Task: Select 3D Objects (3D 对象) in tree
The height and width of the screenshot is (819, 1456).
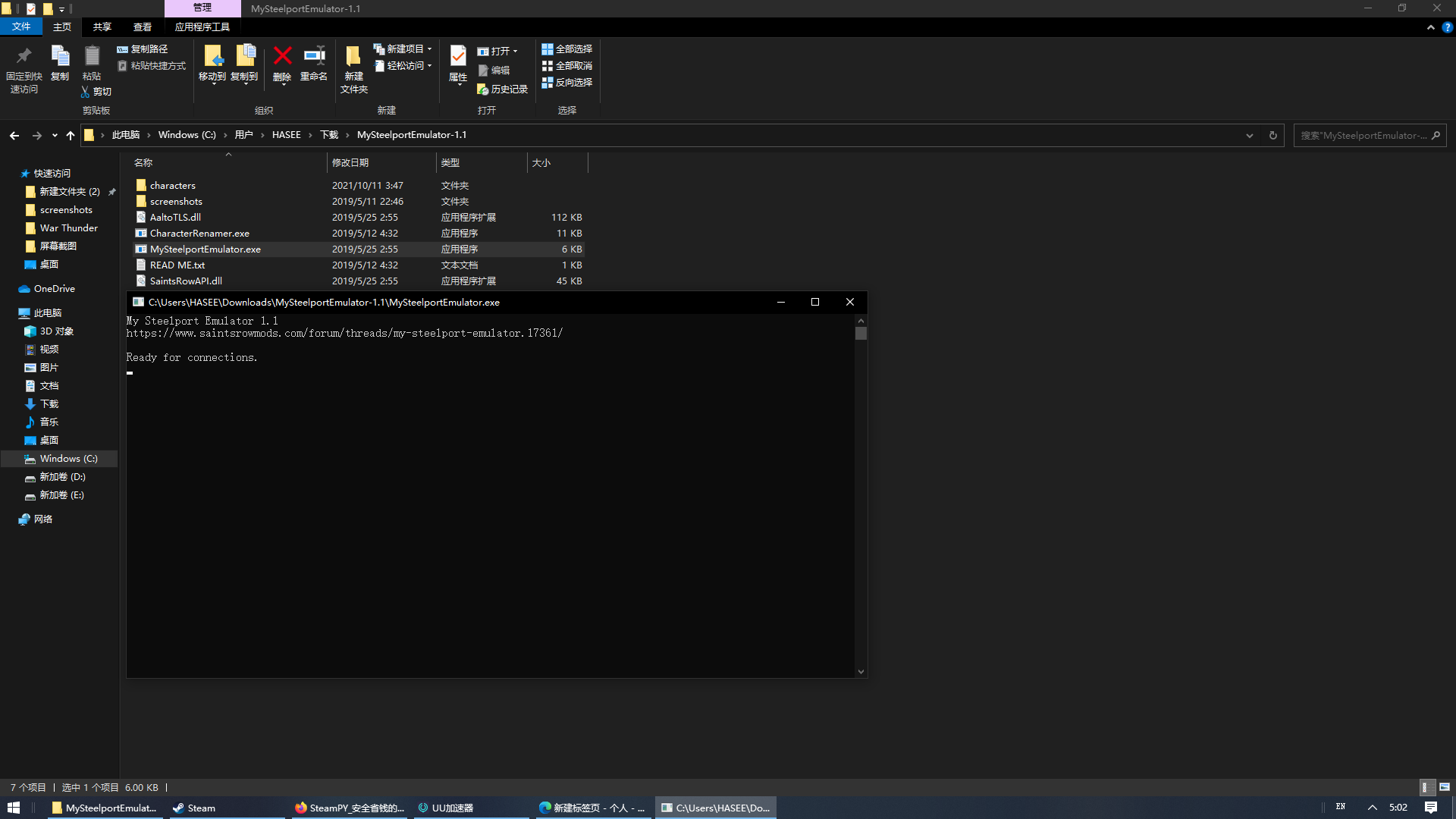Action: click(57, 331)
